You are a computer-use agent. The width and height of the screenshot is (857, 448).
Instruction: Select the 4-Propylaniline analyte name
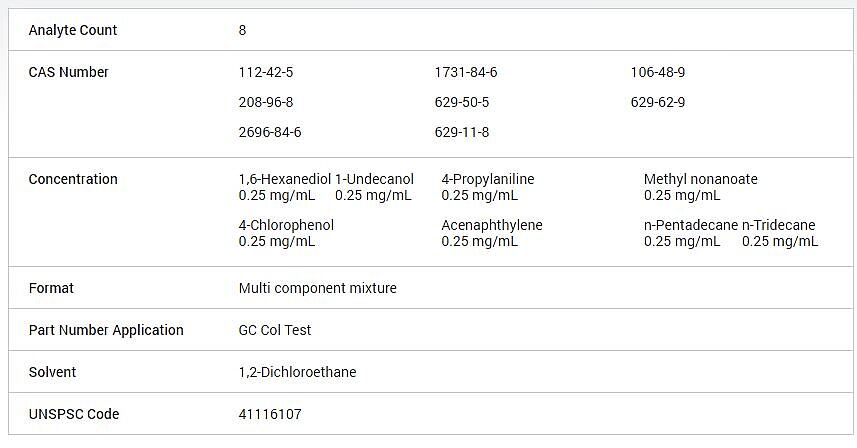click(488, 179)
